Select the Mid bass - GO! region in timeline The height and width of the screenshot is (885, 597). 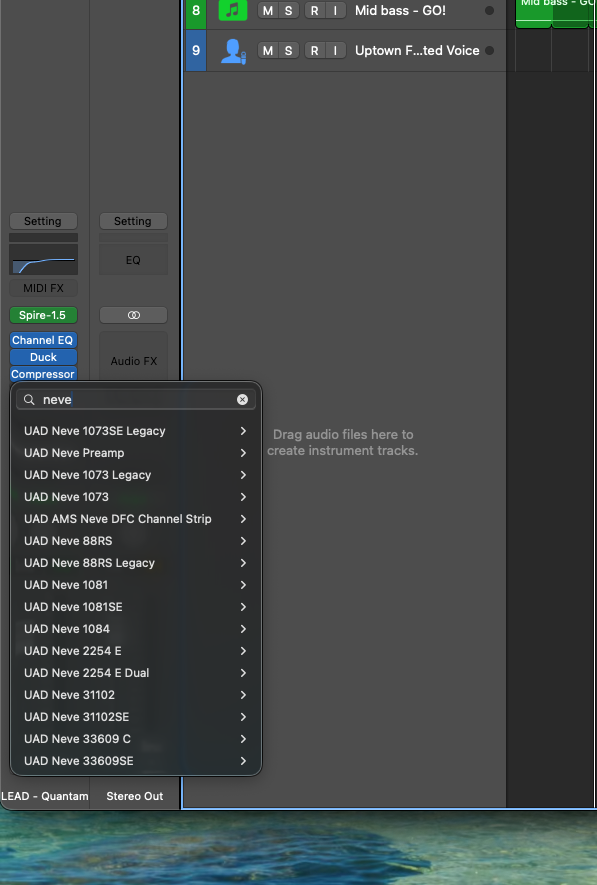coord(555,12)
